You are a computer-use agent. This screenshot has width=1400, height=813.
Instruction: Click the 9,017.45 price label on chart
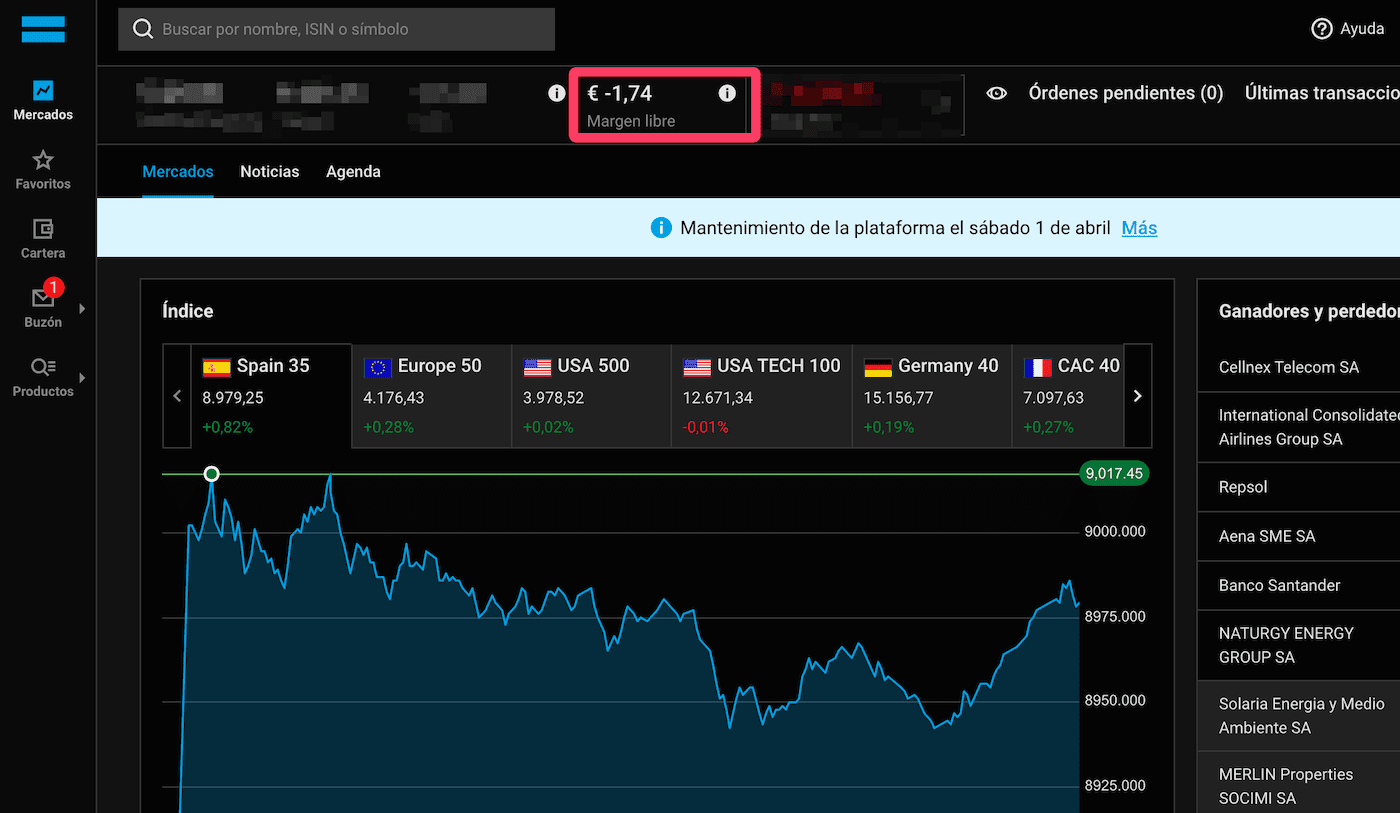pos(1115,474)
